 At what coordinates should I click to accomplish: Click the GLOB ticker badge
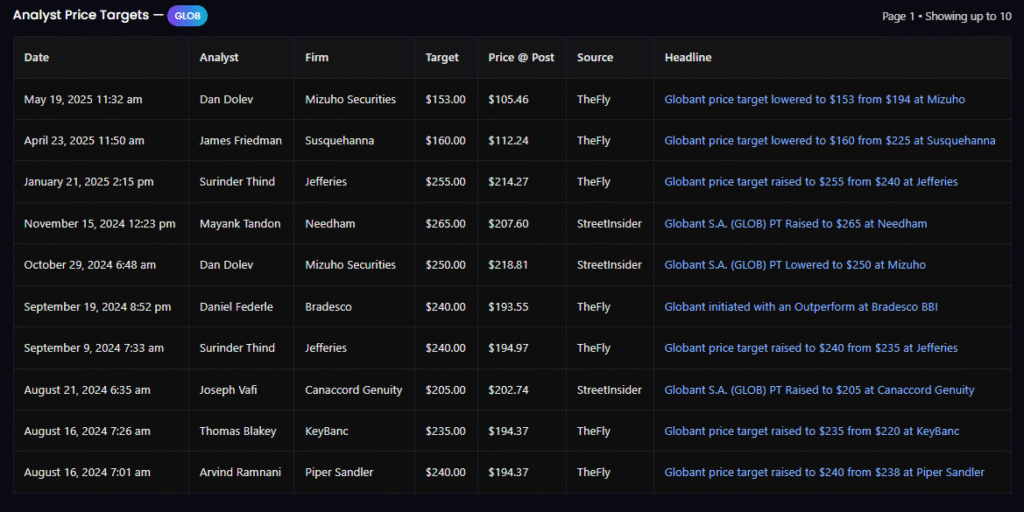[187, 16]
